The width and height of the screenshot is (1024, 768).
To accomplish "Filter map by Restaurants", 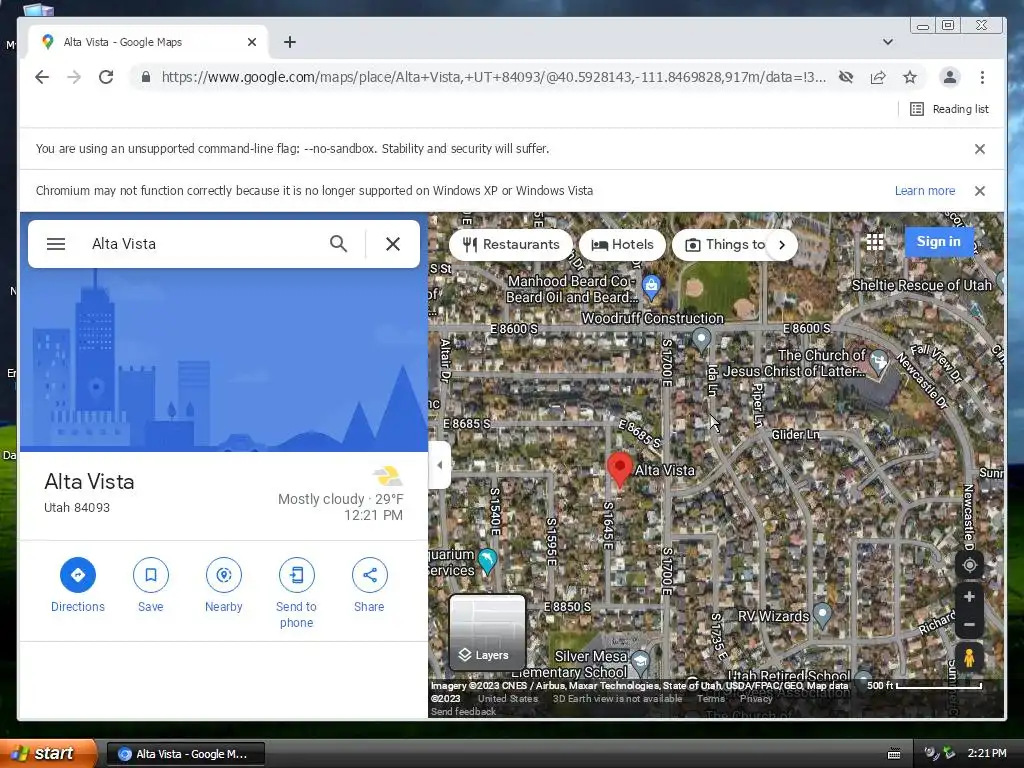I will click(511, 245).
